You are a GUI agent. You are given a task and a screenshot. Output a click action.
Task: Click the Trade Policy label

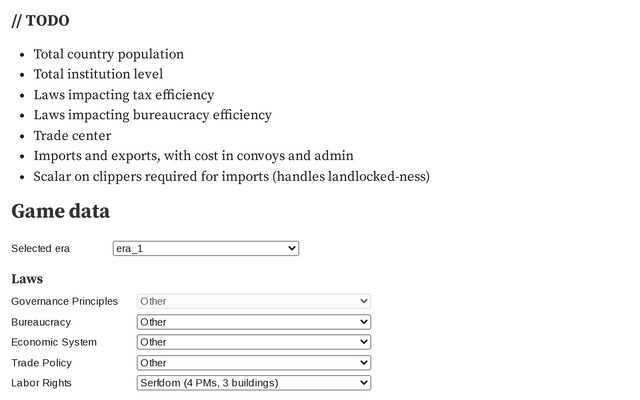41,363
